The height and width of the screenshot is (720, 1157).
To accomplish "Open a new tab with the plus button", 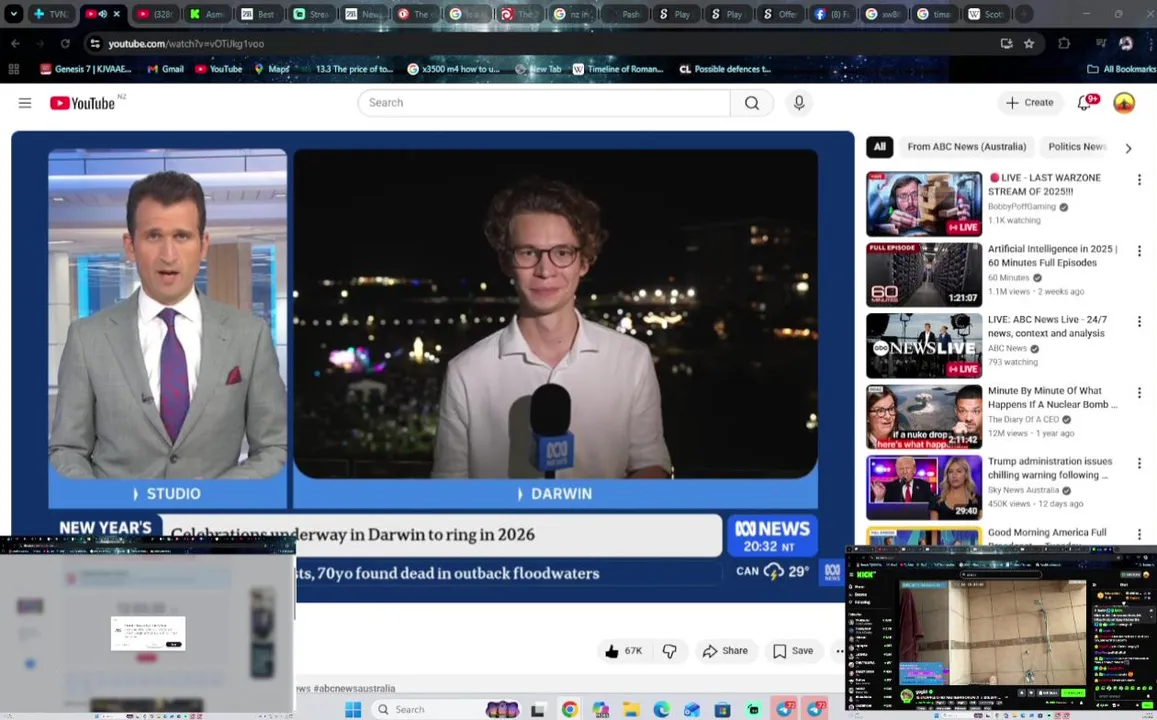I will coord(1024,14).
